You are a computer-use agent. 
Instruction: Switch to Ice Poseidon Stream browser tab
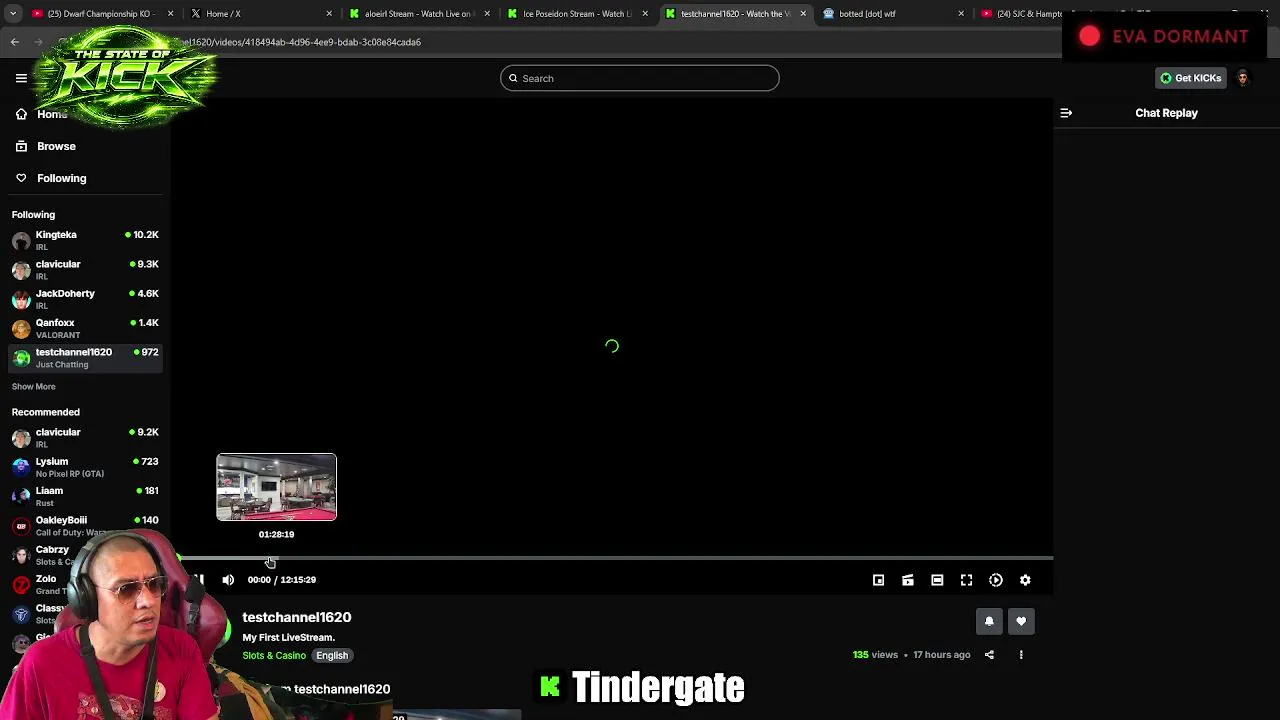(577, 13)
